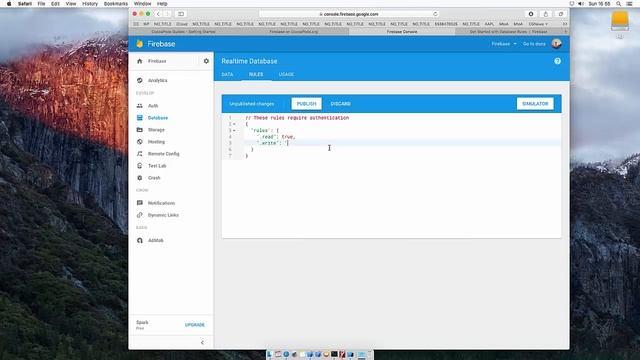Click the Database sidebar icon
The width and height of the screenshot is (640, 360).
click(x=140, y=118)
